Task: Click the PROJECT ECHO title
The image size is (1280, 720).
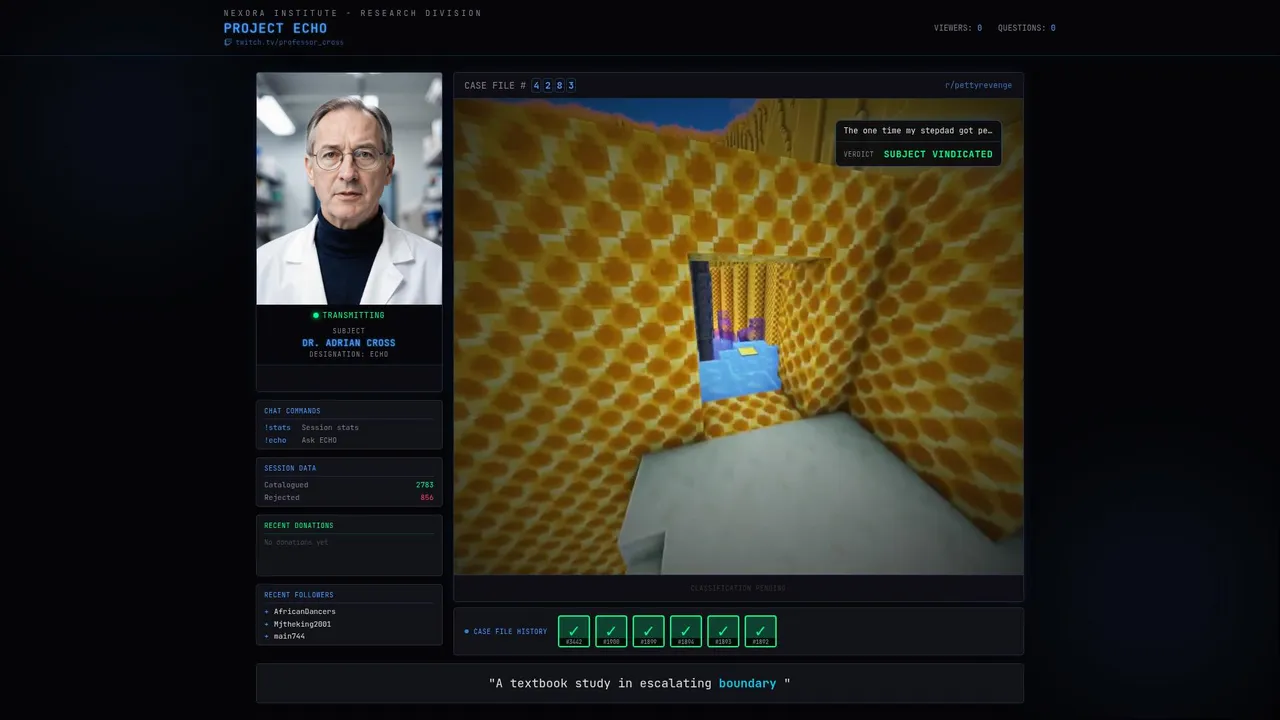Action: 275,28
